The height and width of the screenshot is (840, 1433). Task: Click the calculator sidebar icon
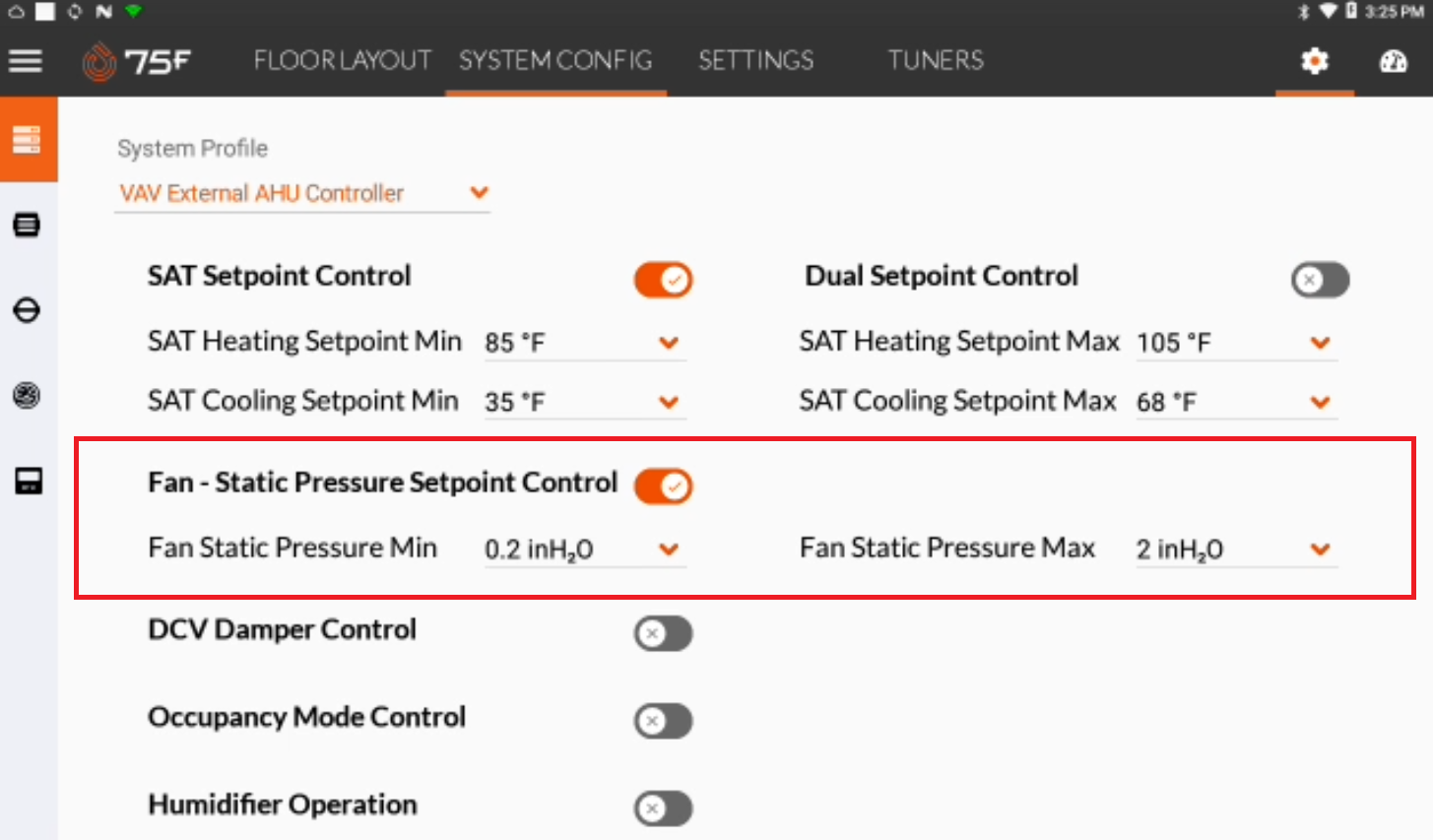29,482
